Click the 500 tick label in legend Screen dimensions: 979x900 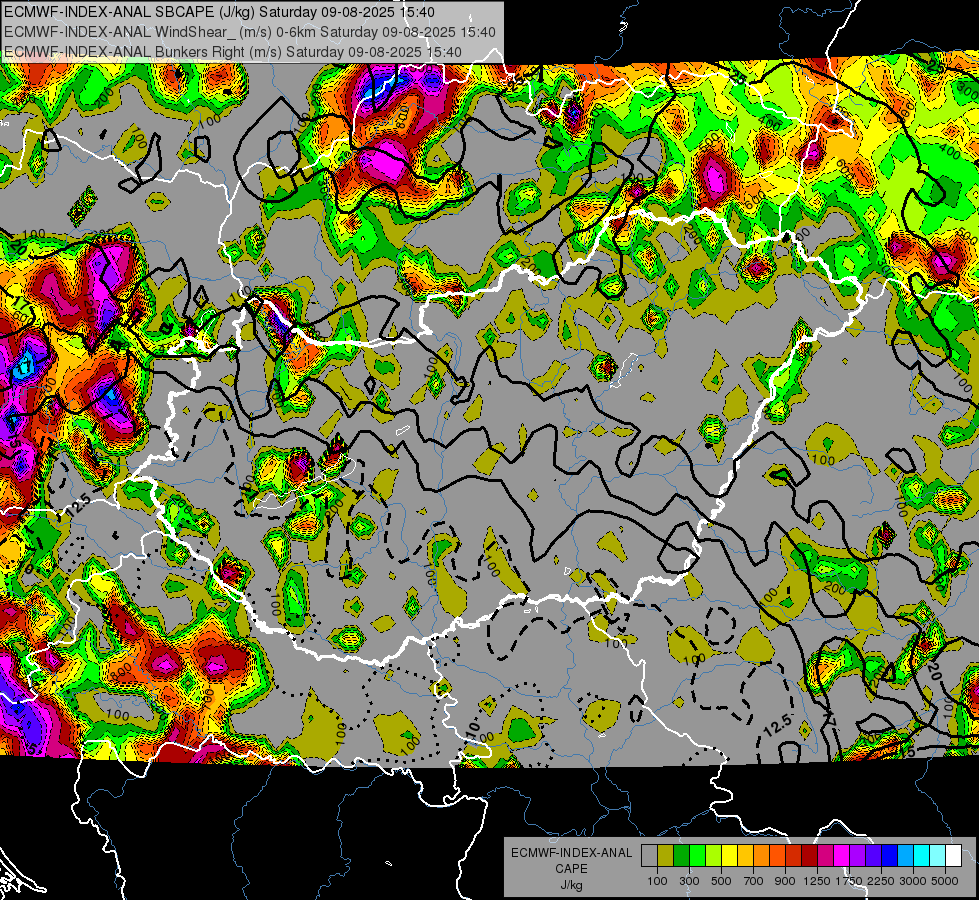coord(721,881)
